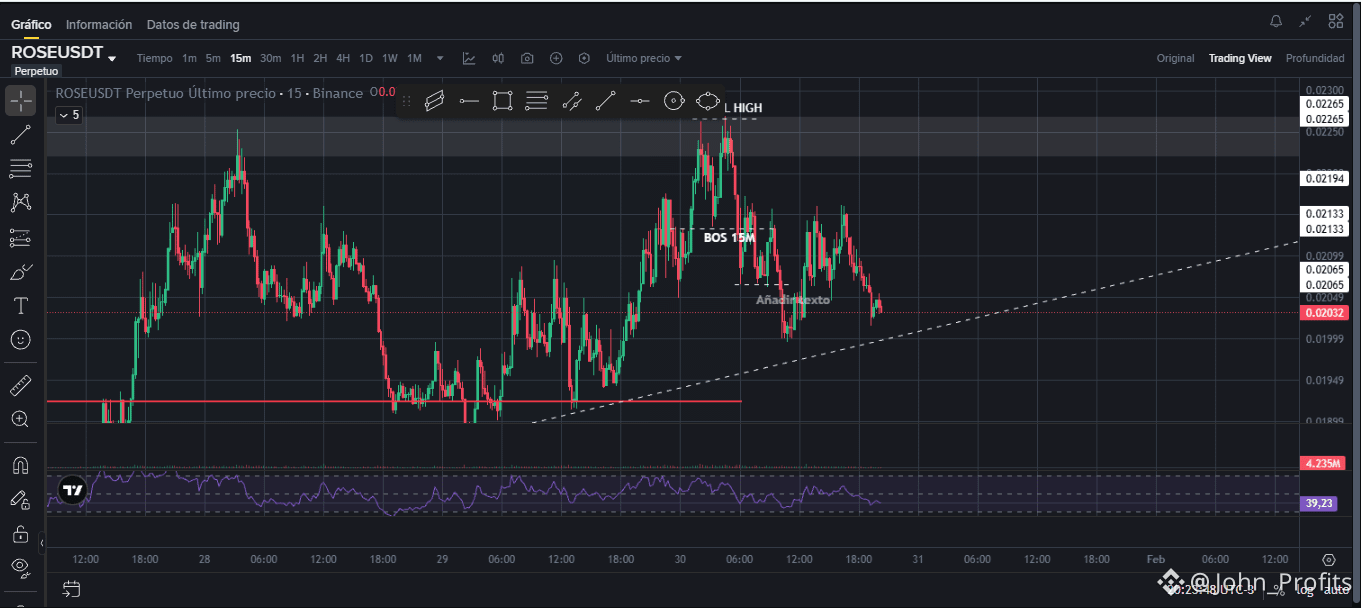The height and width of the screenshot is (608, 1361).
Task: Select the rectangle tool in floating toolbar
Action: click(502, 100)
